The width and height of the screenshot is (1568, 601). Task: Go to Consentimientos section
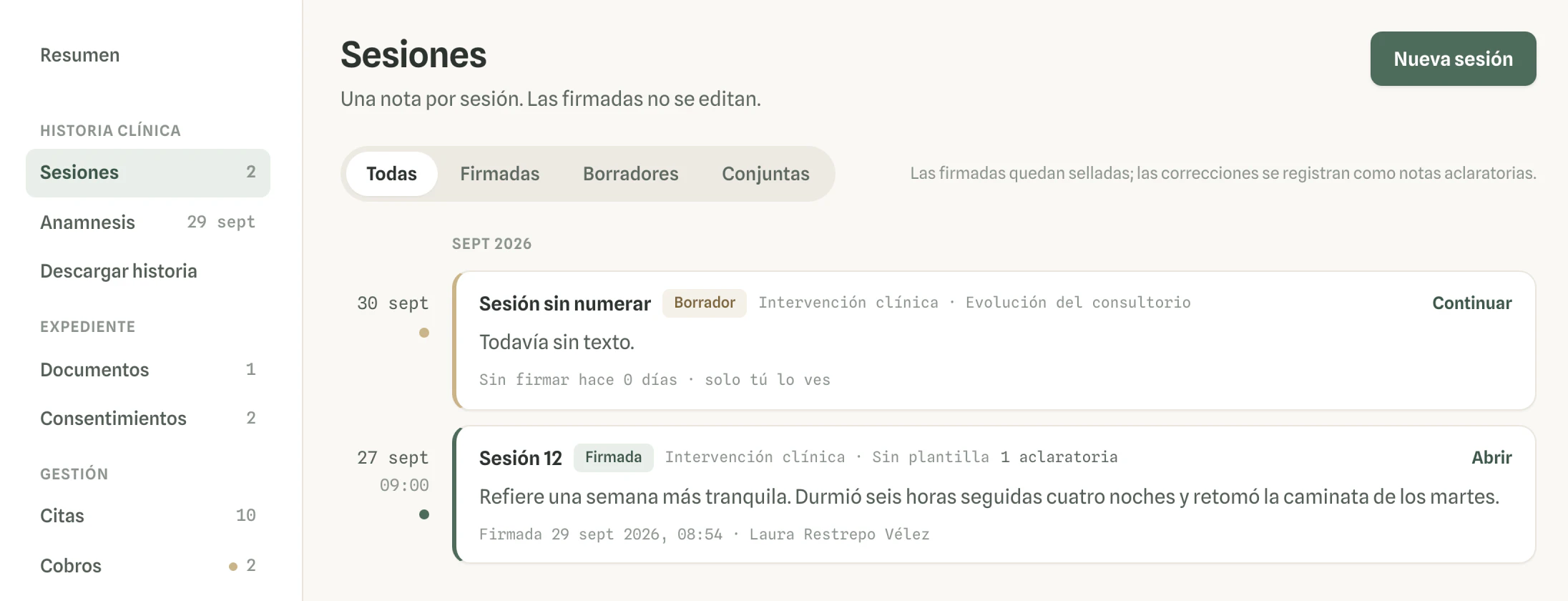[x=148, y=419]
